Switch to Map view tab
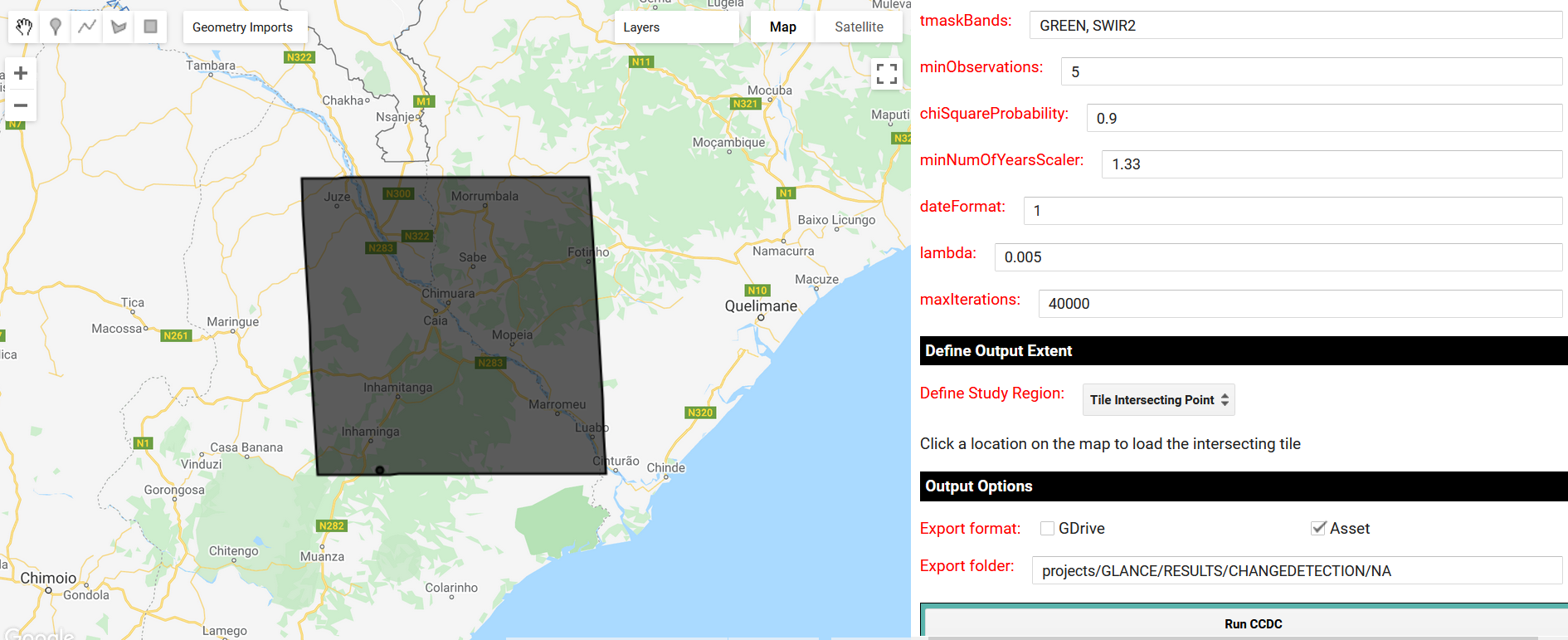 782,27
